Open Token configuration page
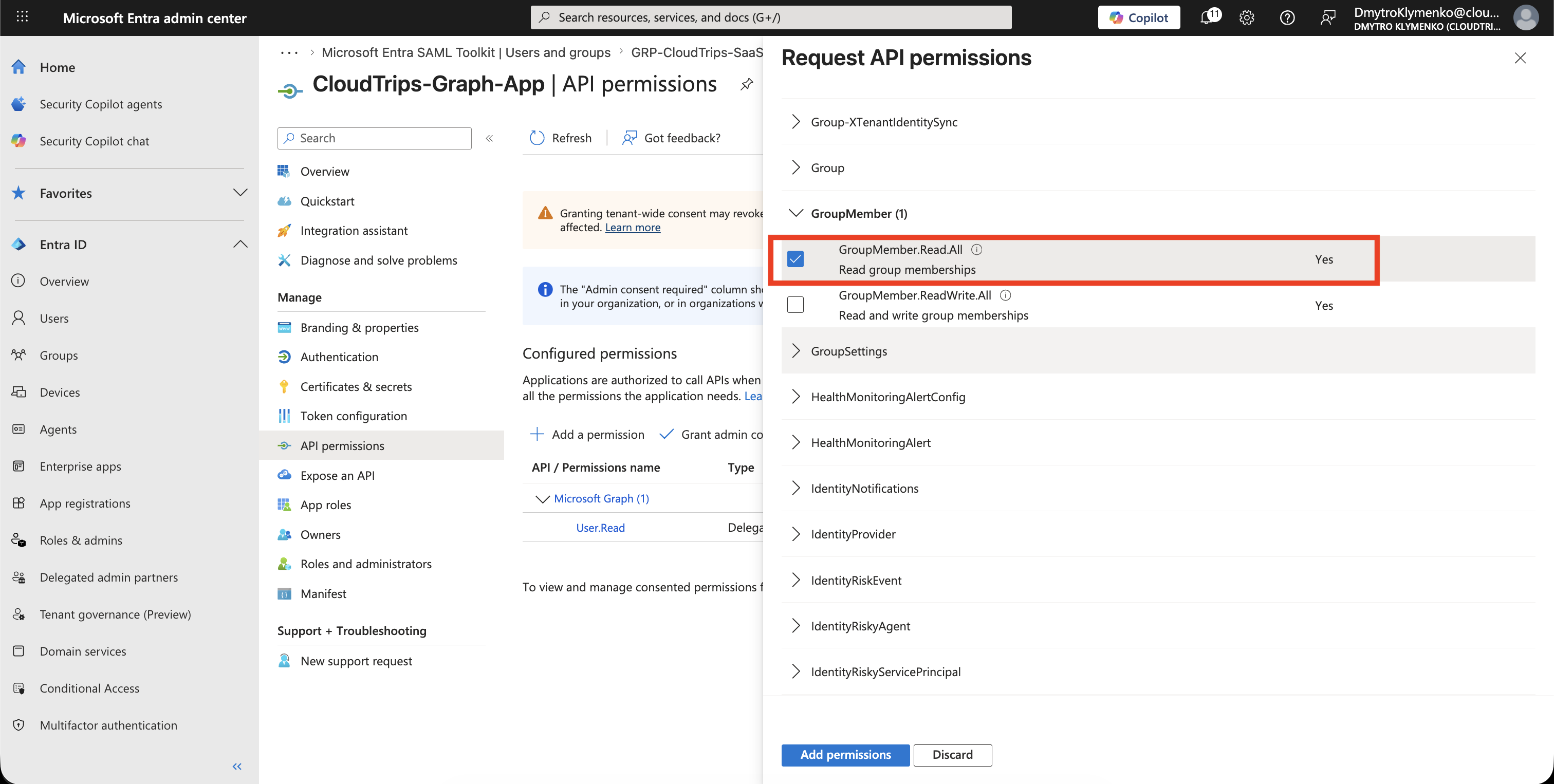The height and width of the screenshot is (784, 1554). coord(354,416)
